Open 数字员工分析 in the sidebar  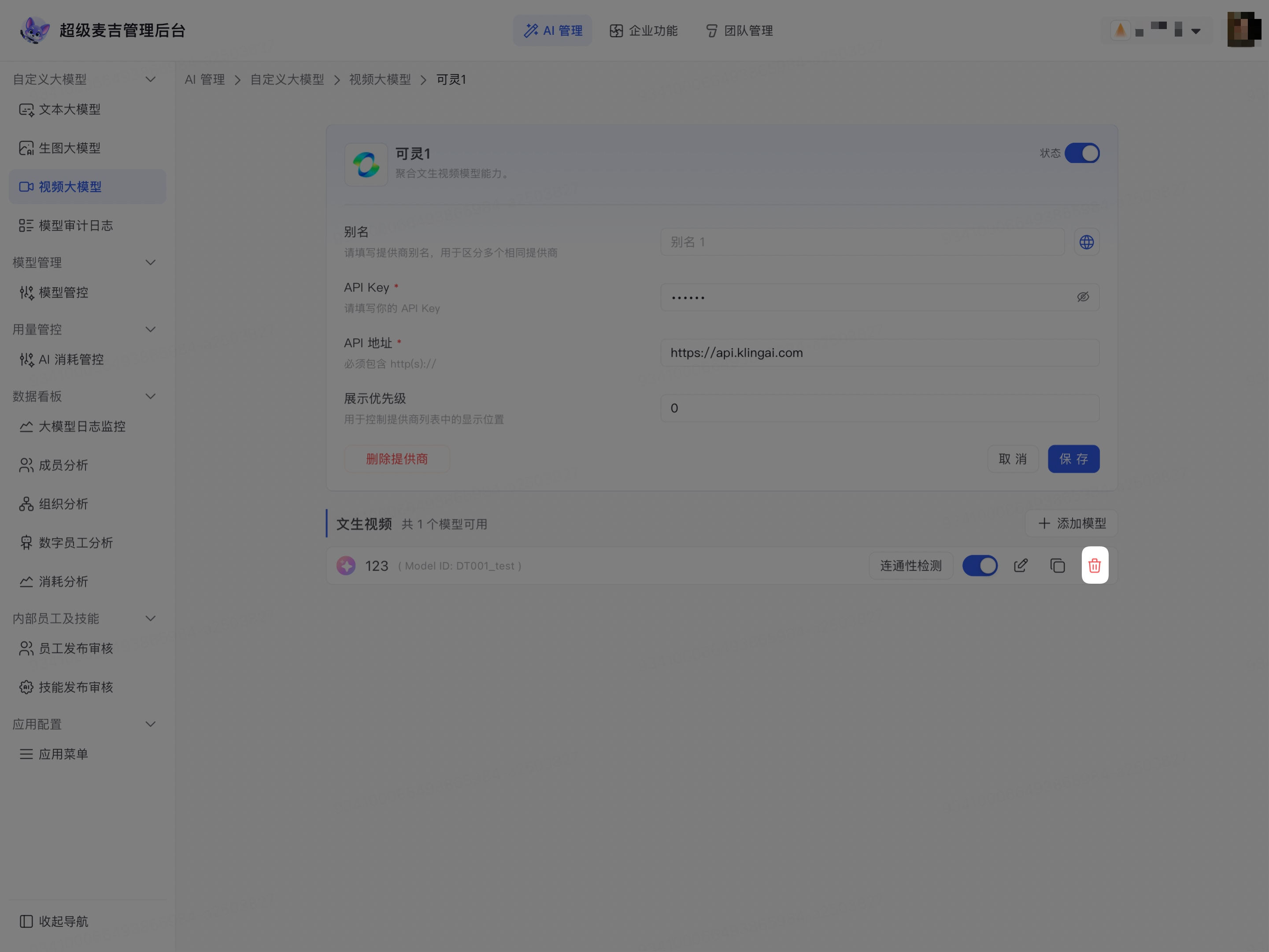point(87,543)
